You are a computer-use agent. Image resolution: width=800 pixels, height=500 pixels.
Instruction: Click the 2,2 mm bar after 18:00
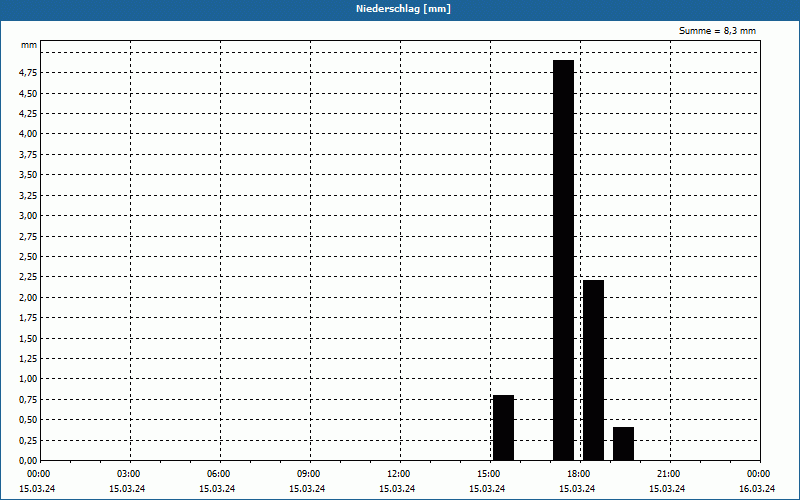593,370
